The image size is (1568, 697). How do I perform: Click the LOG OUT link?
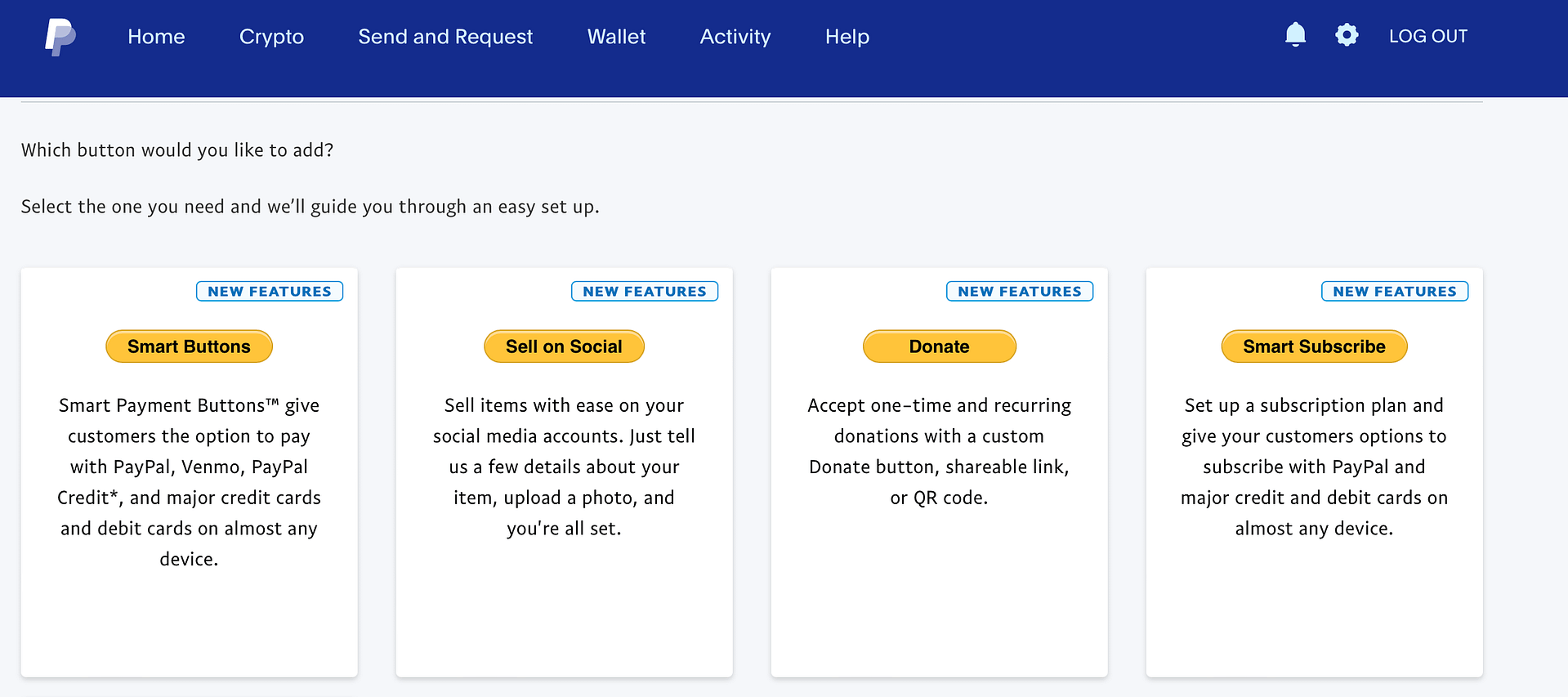point(1428,36)
